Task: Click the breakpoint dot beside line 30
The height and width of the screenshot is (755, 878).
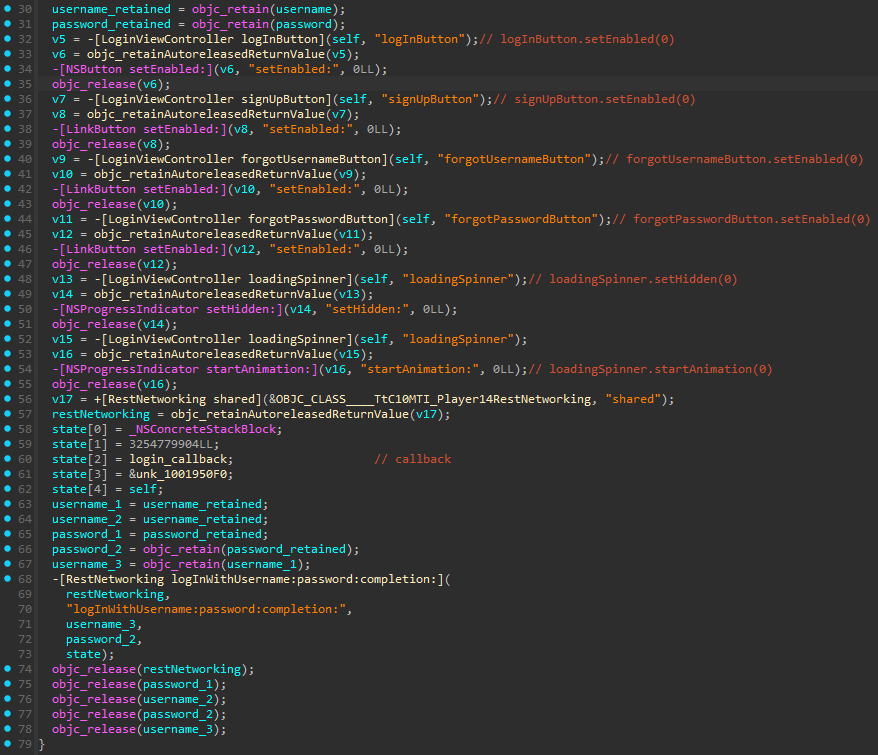Action: [x=7, y=9]
